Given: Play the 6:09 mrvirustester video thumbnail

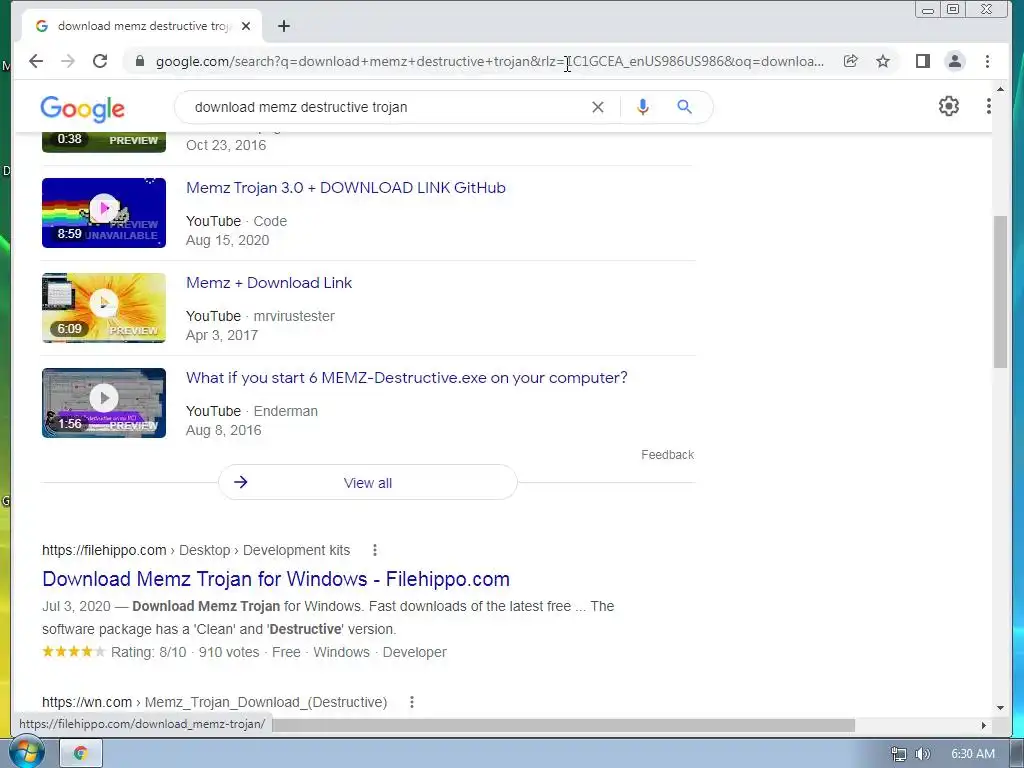Looking at the screenshot, I should click(x=104, y=308).
